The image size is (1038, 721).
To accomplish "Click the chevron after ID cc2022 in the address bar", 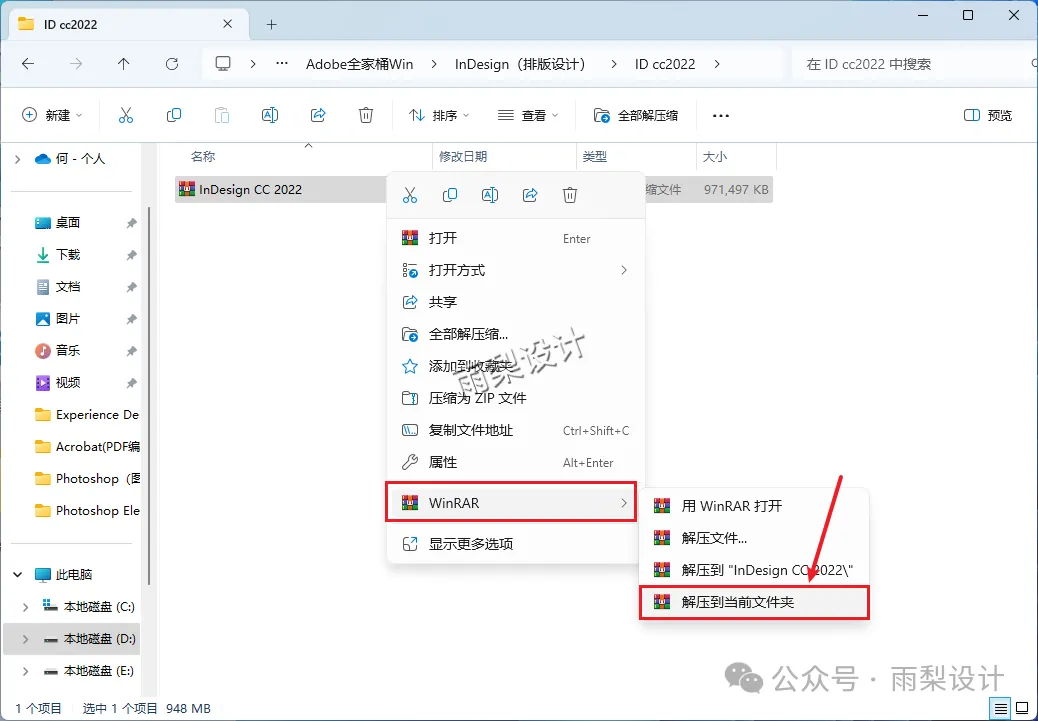I will coord(718,64).
